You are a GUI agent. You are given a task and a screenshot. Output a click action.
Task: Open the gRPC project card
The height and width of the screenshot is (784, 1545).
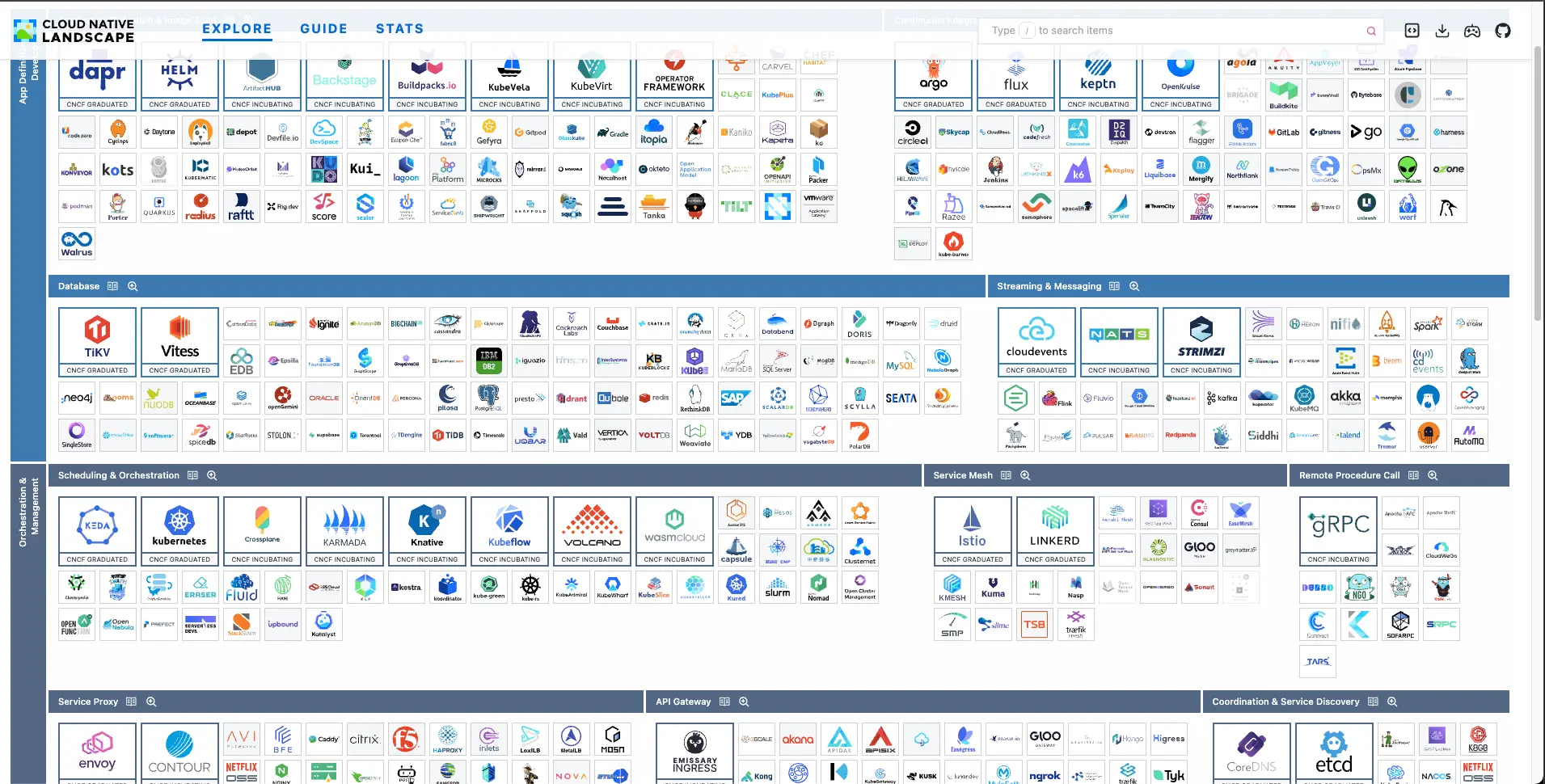(1339, 531)
